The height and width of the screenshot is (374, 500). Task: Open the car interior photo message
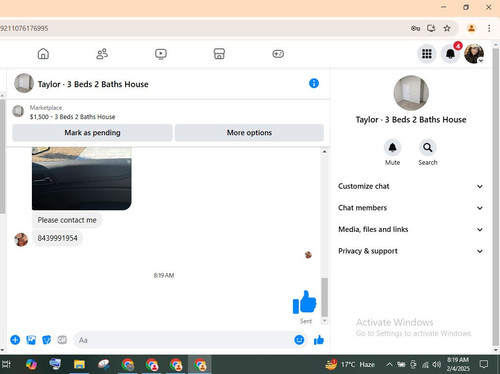[82, 178]
